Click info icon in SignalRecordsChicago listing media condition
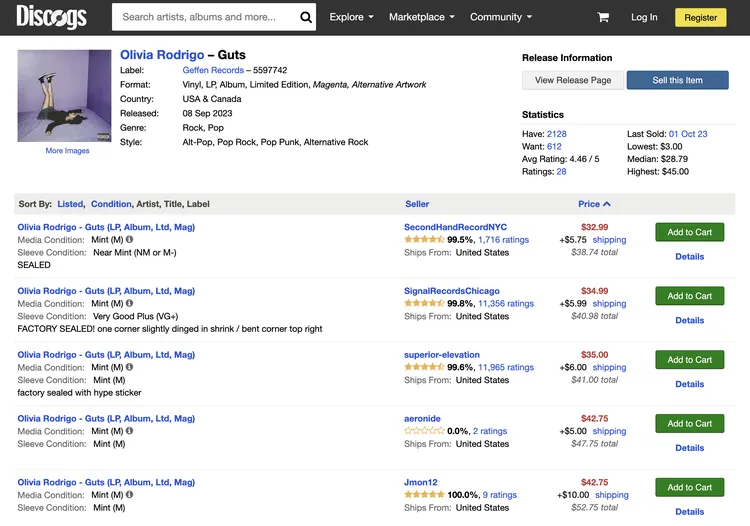 tap(129, 303)
